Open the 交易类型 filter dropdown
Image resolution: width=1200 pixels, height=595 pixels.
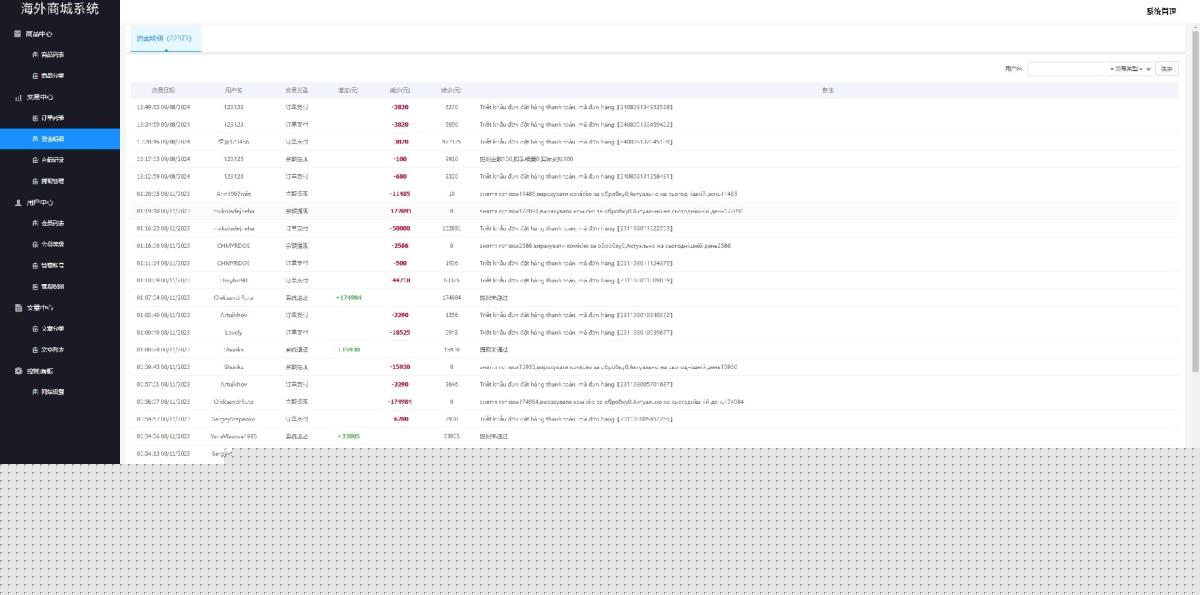click(1132, 69)
